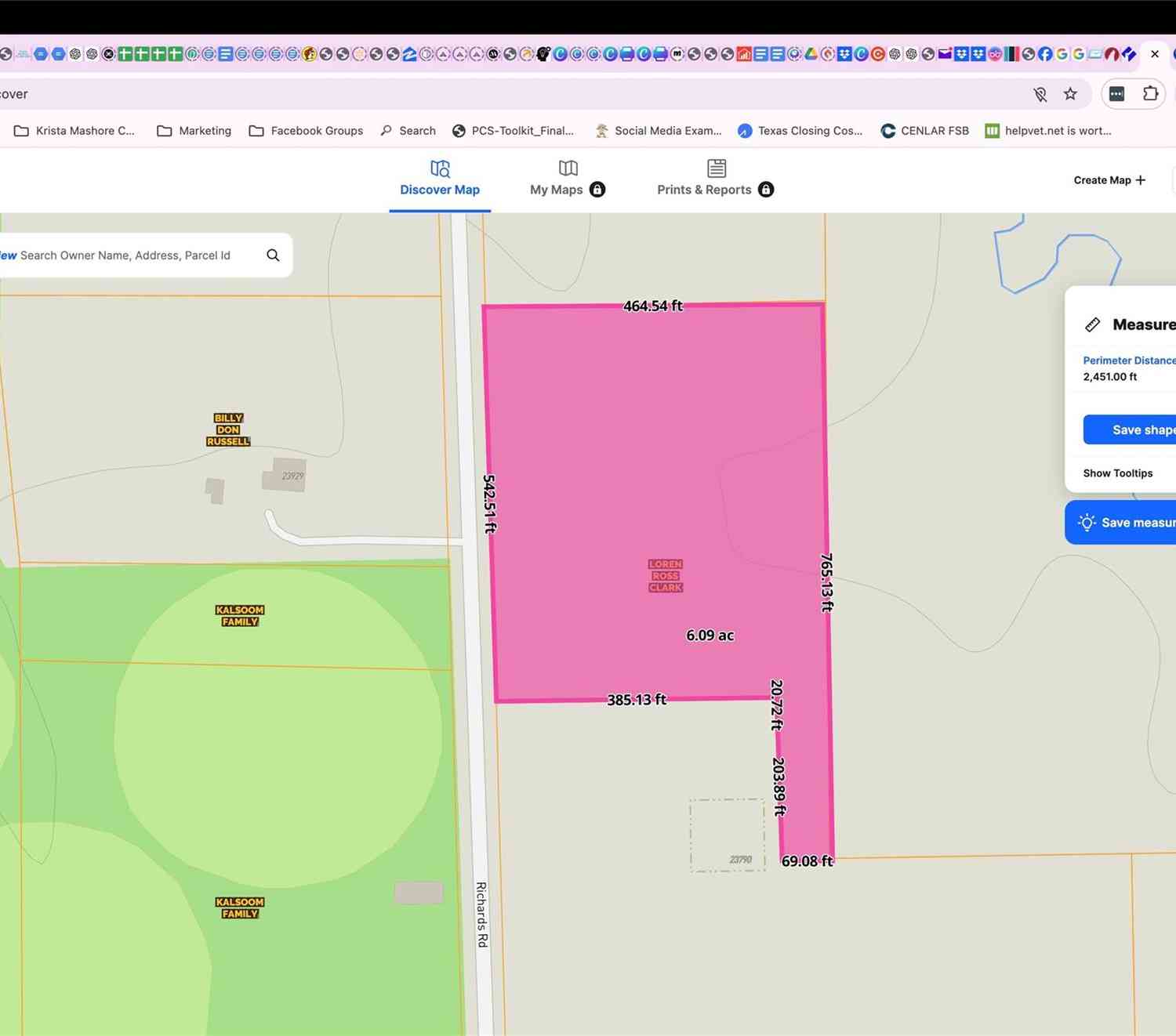Click the 765.13 ft edge measurement

(826, 582)
